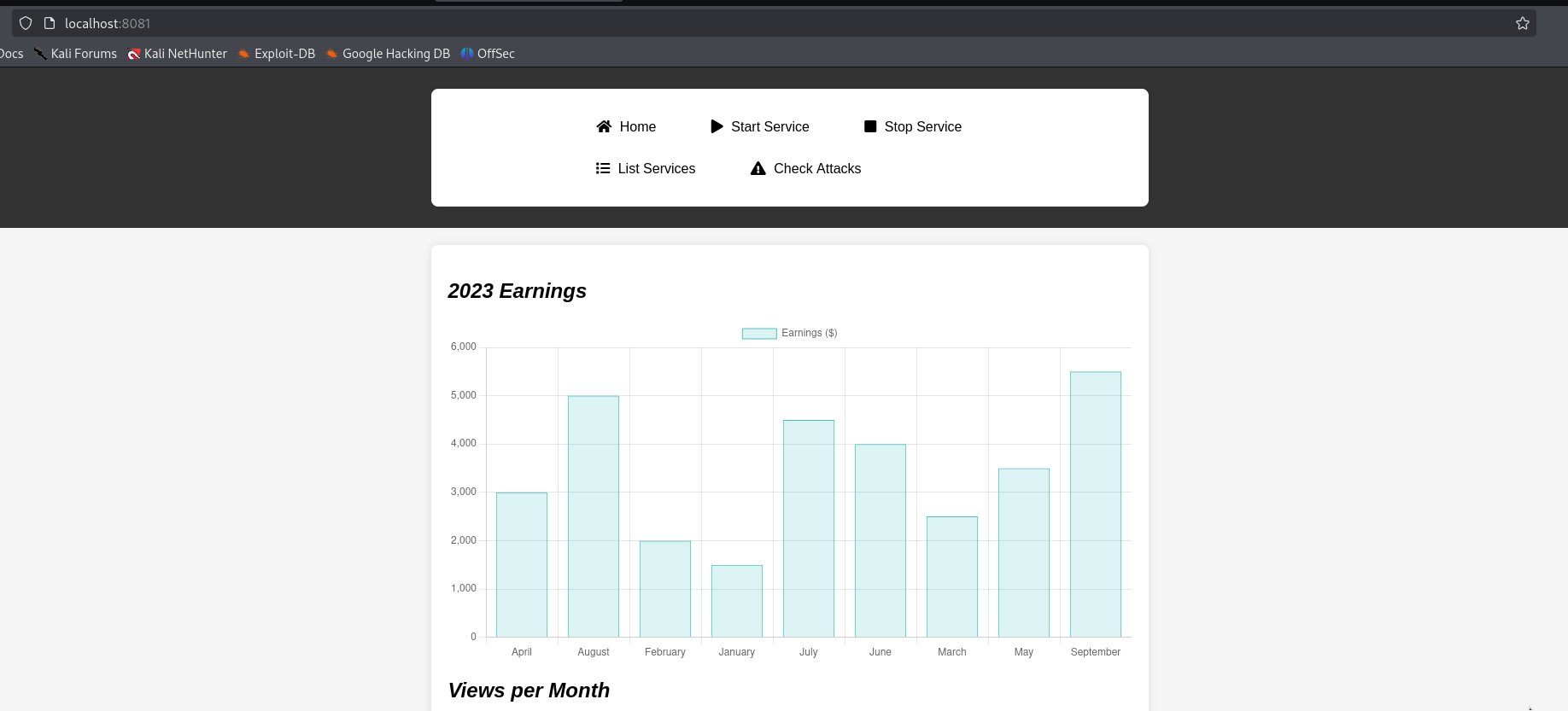Open the Exploit-DB bookmark
1568x711 pixels.
[277, 54]
